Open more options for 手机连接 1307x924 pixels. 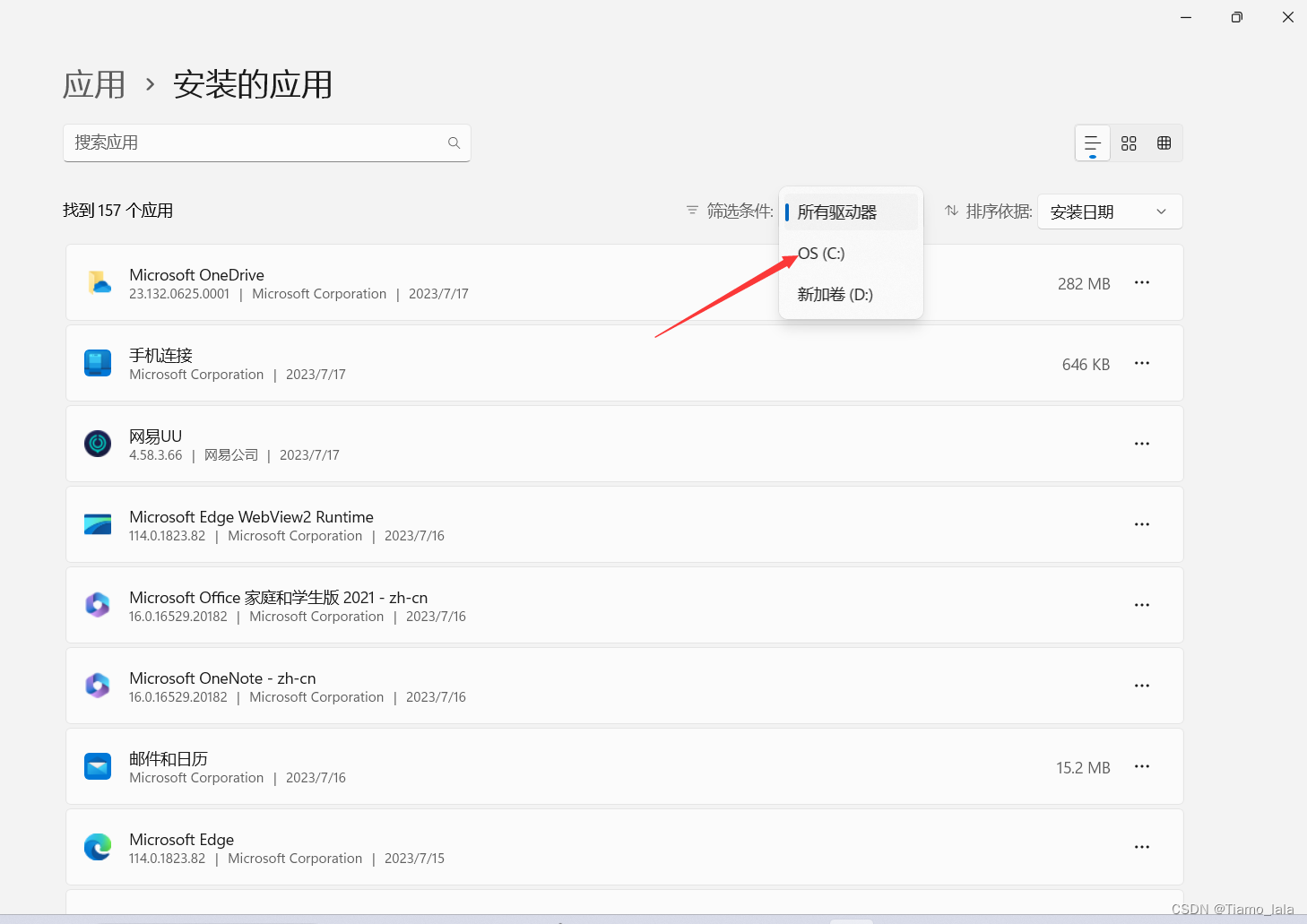tap(1142, 363)
